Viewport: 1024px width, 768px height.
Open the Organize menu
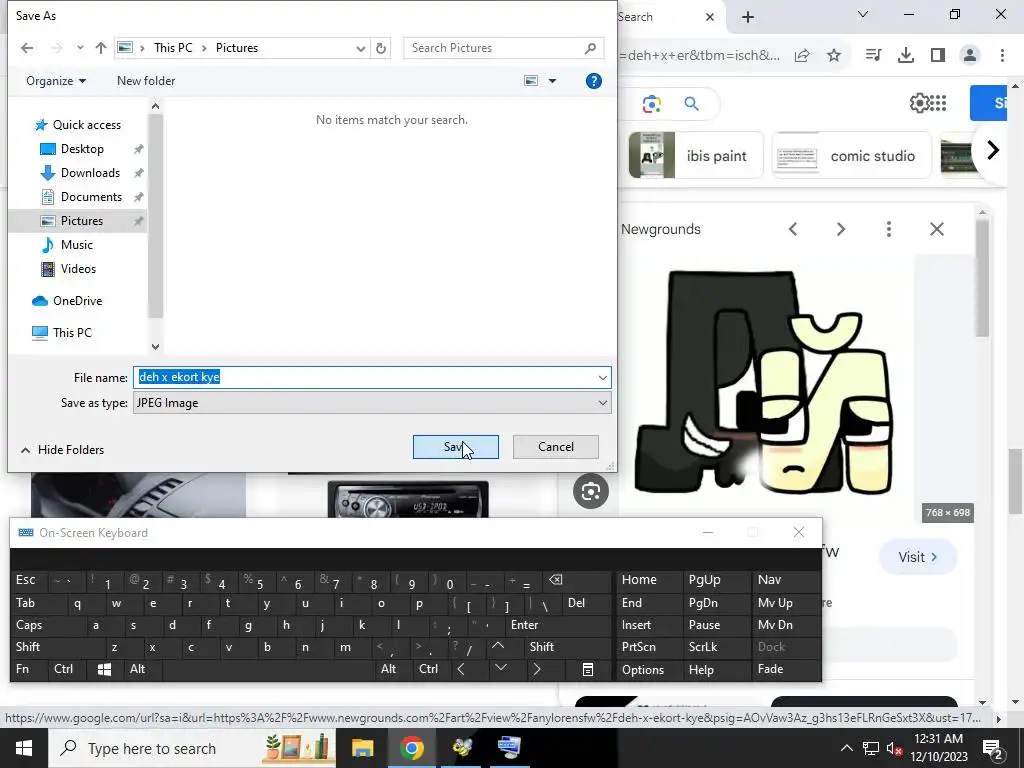click(56, 81)
